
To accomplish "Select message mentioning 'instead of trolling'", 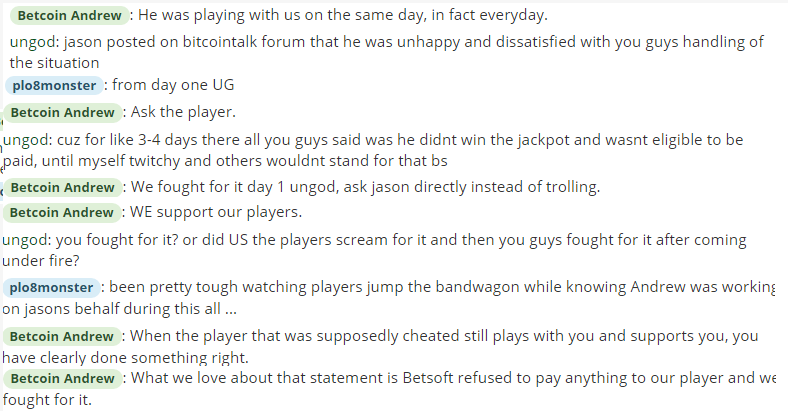I will (x=365, y=187).
